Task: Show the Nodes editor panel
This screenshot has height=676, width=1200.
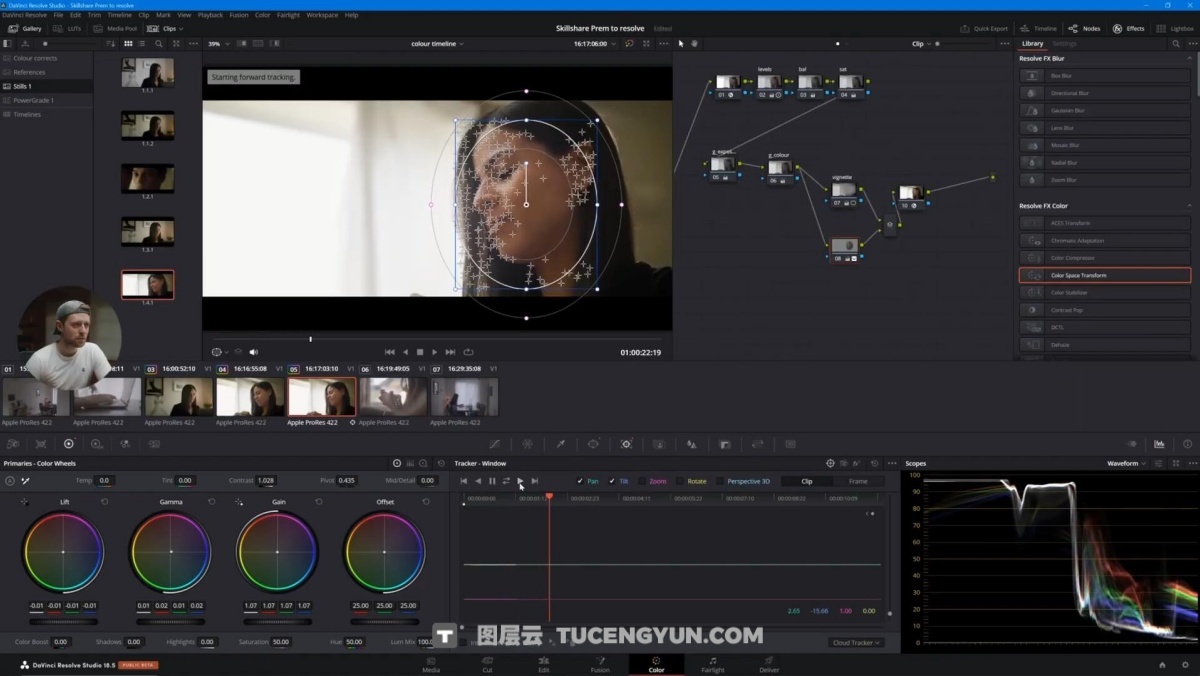Action: [x=1084, y=28]
